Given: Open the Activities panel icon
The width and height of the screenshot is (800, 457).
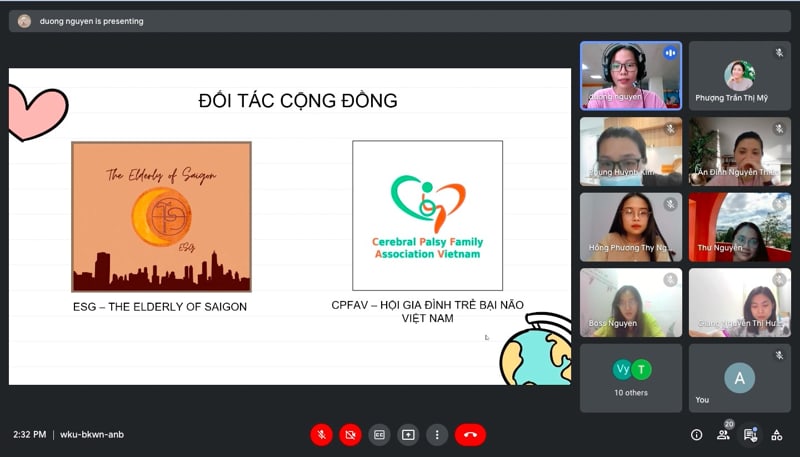Looking at the screenshot, I should [x=777, y=435].
